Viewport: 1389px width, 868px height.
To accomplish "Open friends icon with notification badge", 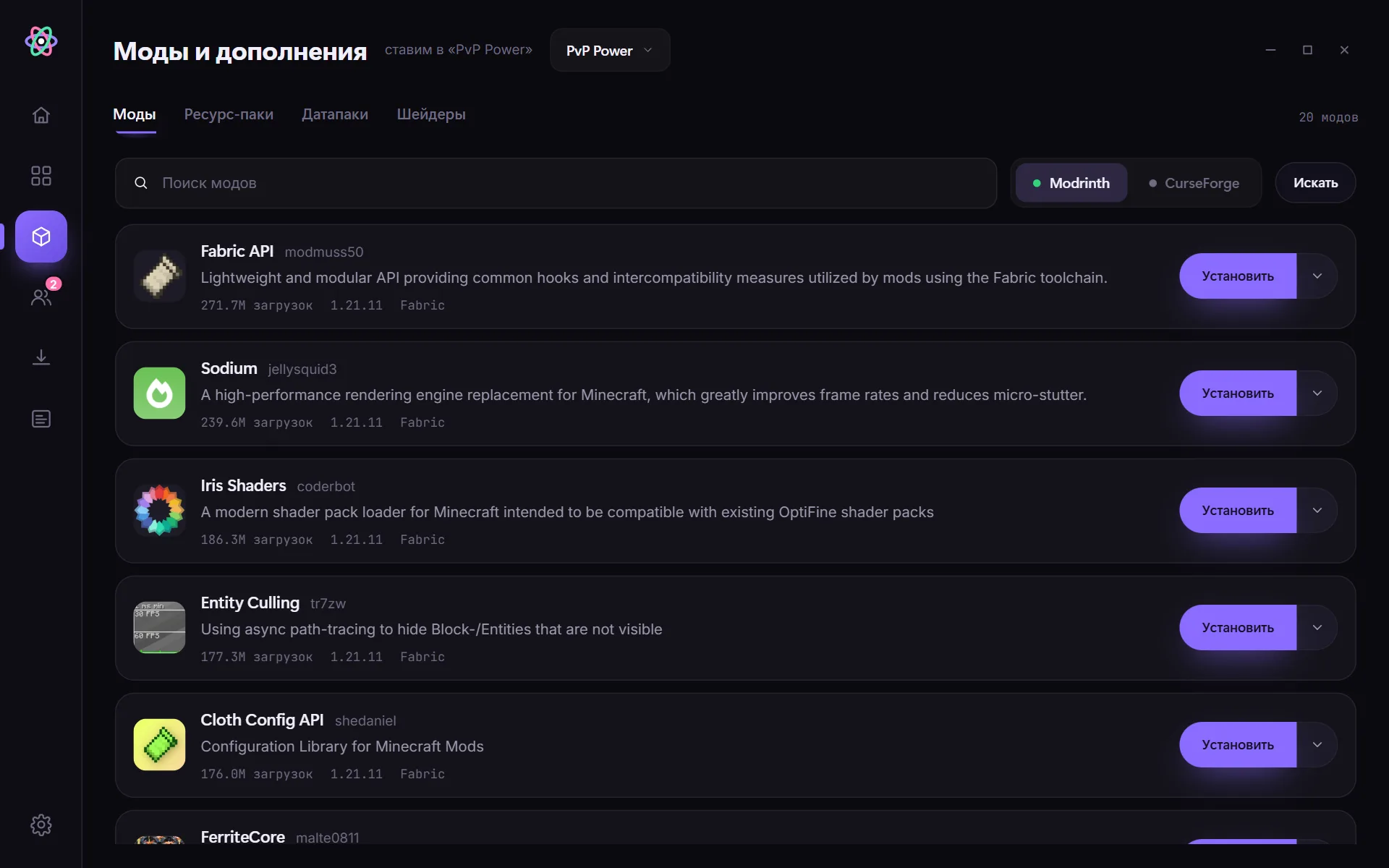I will (41, 296).
